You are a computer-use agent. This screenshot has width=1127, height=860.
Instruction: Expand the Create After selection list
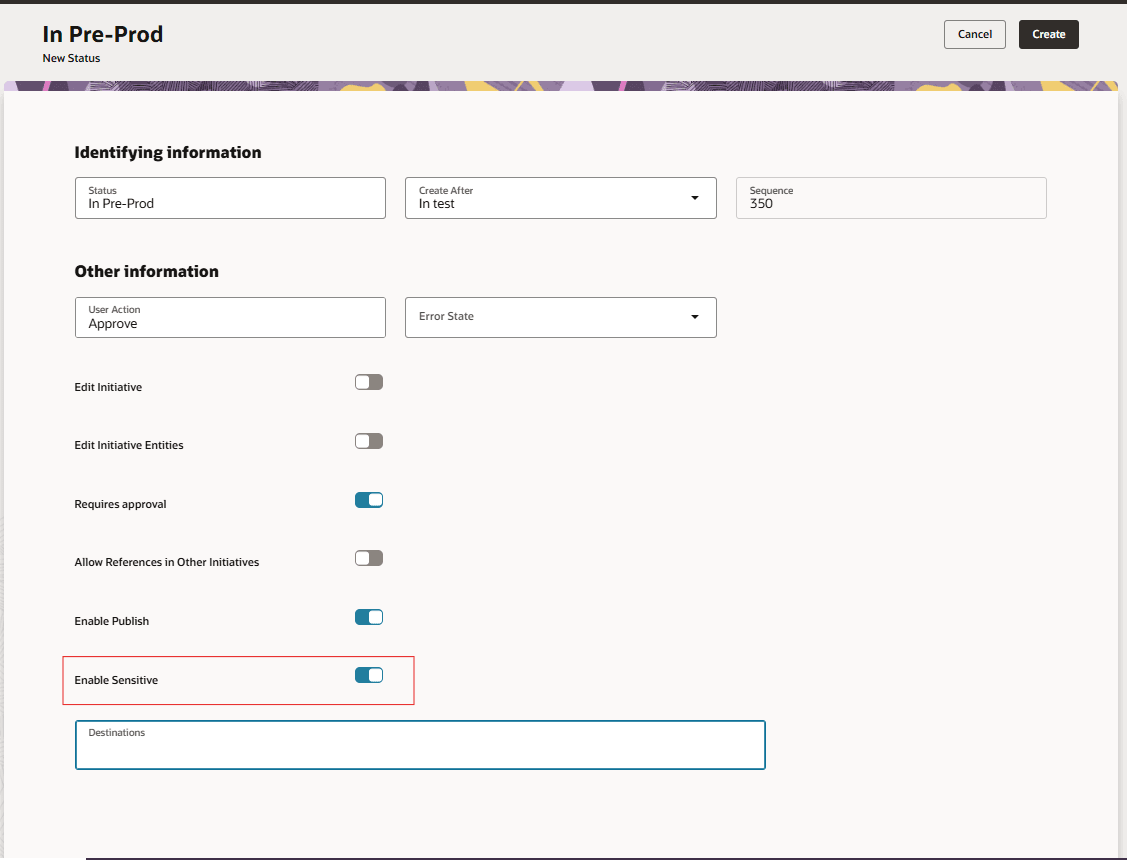point(694,198)
